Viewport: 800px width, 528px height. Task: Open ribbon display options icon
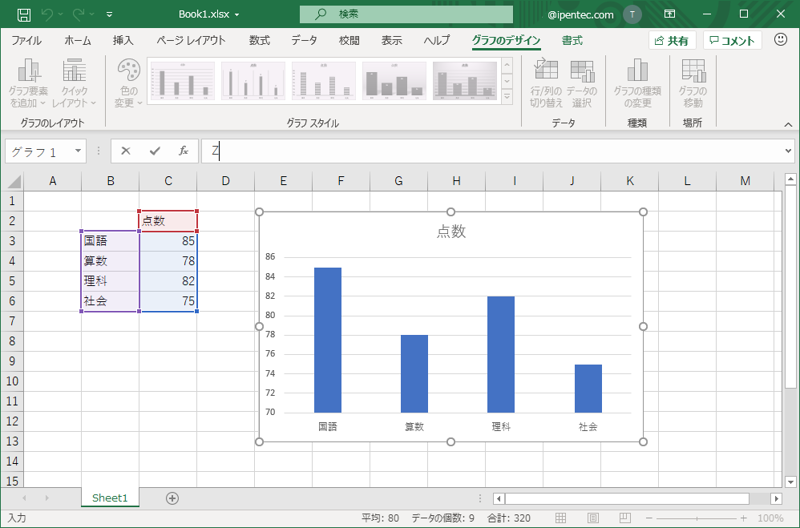click(x=670, y=14)
